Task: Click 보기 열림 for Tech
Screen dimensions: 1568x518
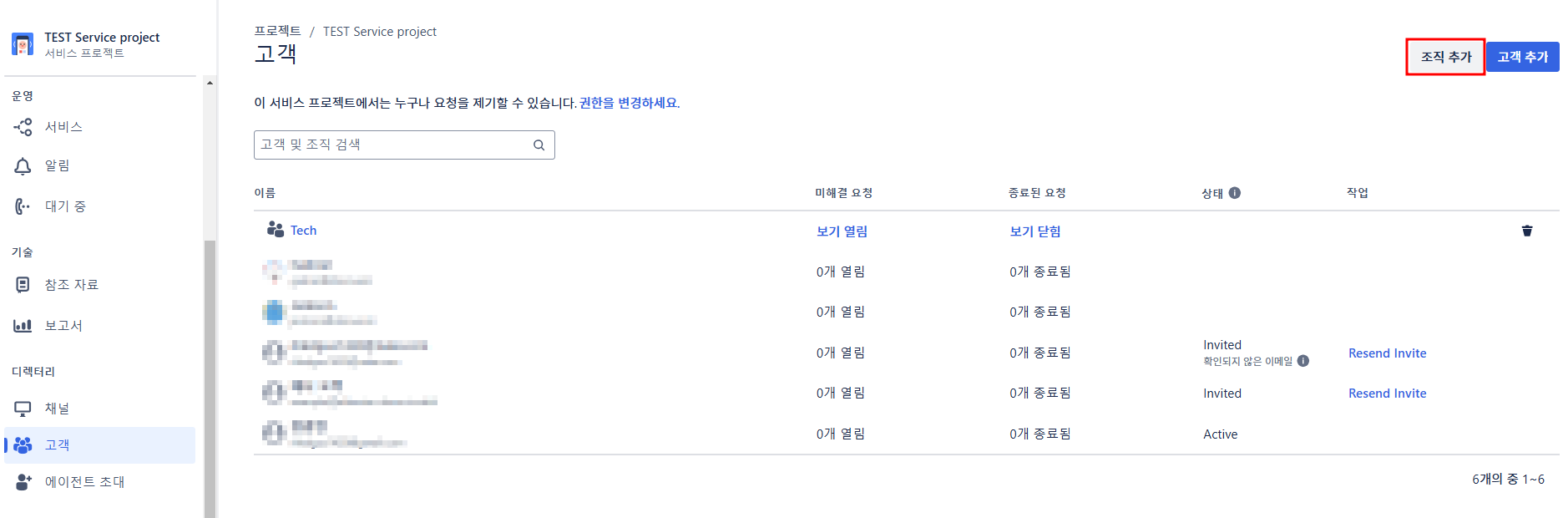Action: coord(842,231)
